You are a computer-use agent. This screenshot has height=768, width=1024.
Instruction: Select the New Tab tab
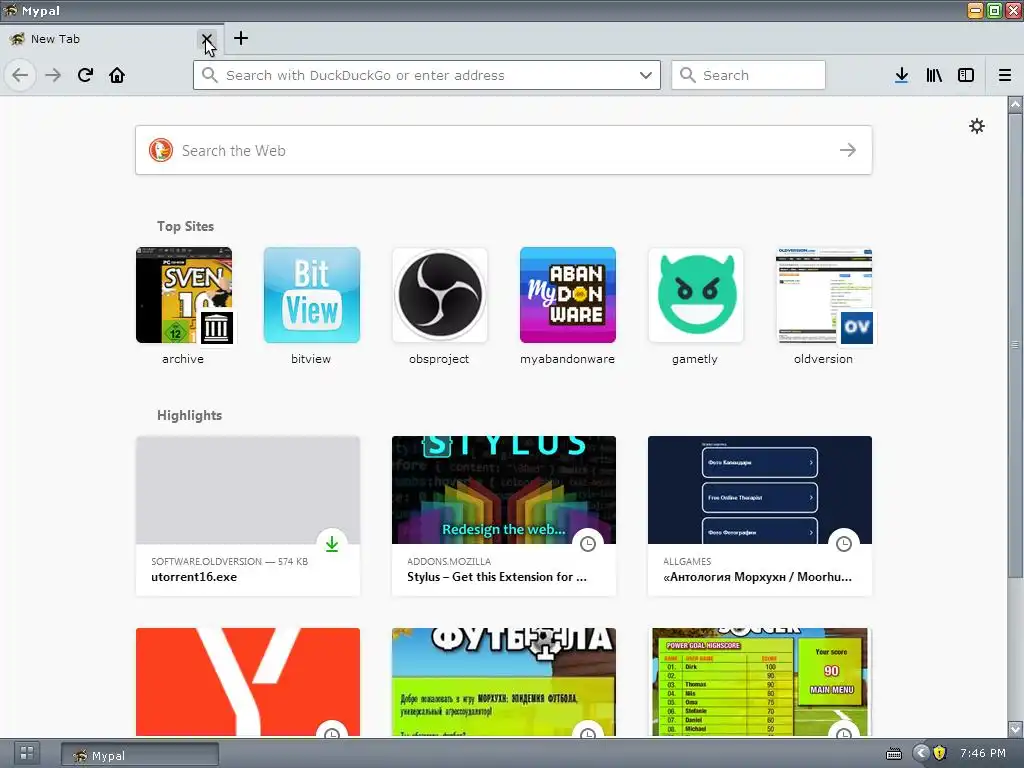click(112, 39)
